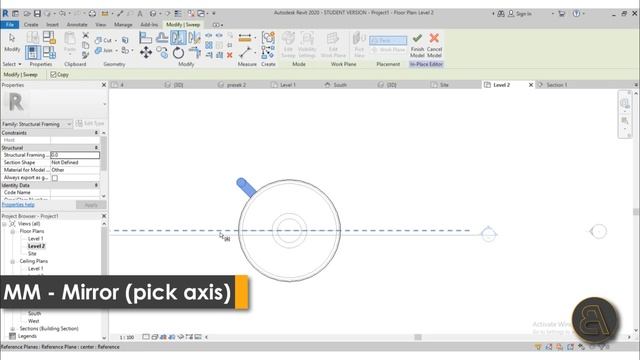The width and height of the screenshot is (640, 360).
Task: Click the 1 : 100 view scale
Action: click(x=127, y=338)
